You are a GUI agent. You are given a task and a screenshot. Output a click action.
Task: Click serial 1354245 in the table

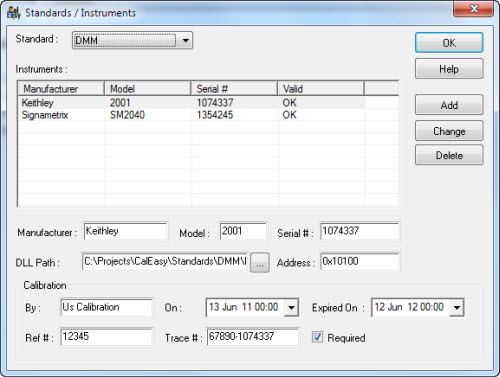point(215,115)
